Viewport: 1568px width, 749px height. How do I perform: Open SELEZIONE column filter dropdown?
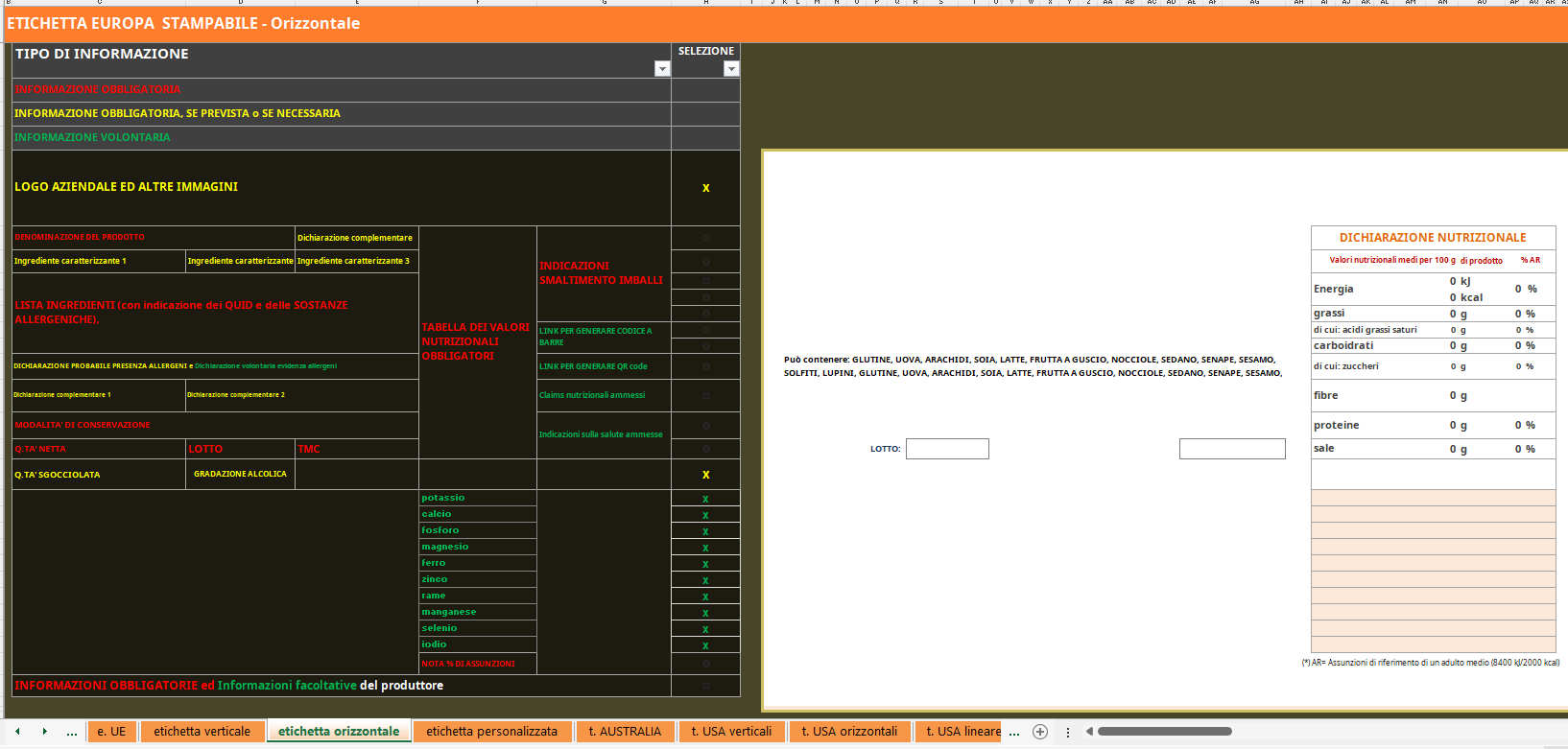[x=731, y=69]
